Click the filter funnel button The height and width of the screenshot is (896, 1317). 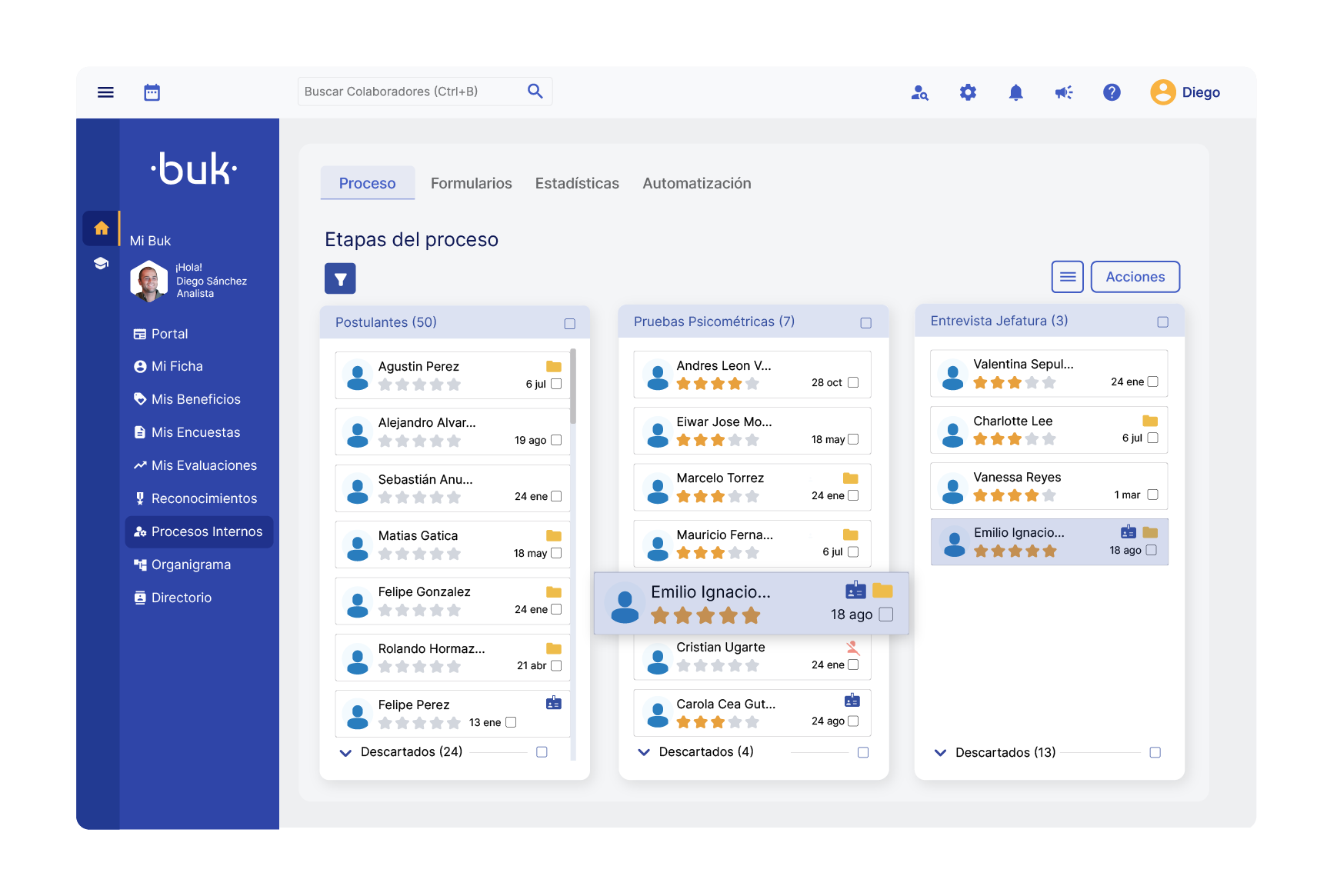tap(340, 278)
